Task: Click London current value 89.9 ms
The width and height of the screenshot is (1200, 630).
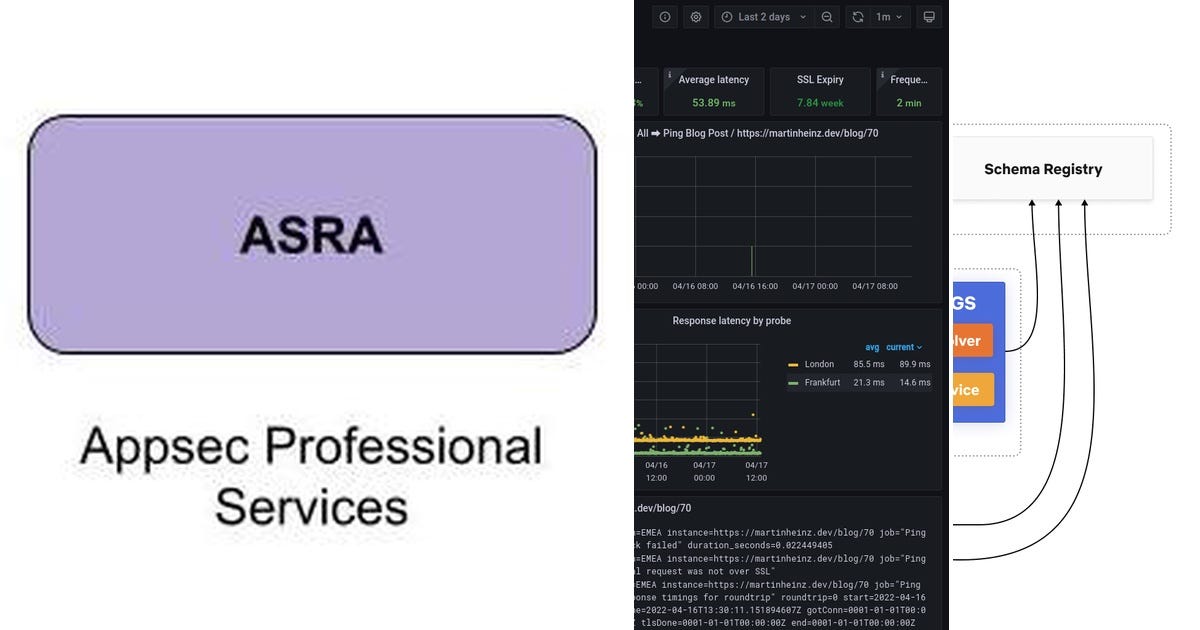Action: [x=914, y=364]
